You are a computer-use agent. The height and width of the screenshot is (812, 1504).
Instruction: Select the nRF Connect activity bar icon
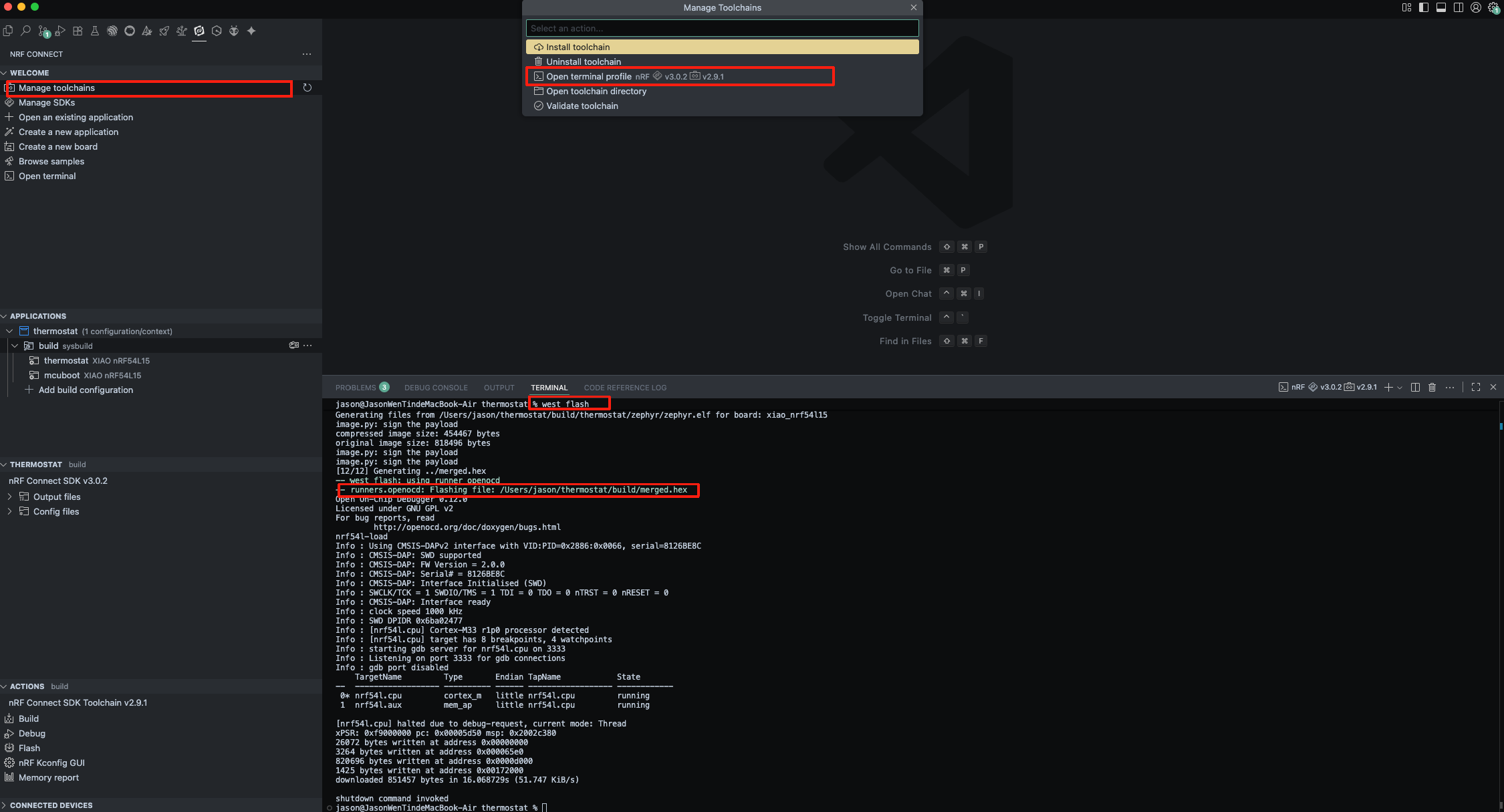(199, 31)
